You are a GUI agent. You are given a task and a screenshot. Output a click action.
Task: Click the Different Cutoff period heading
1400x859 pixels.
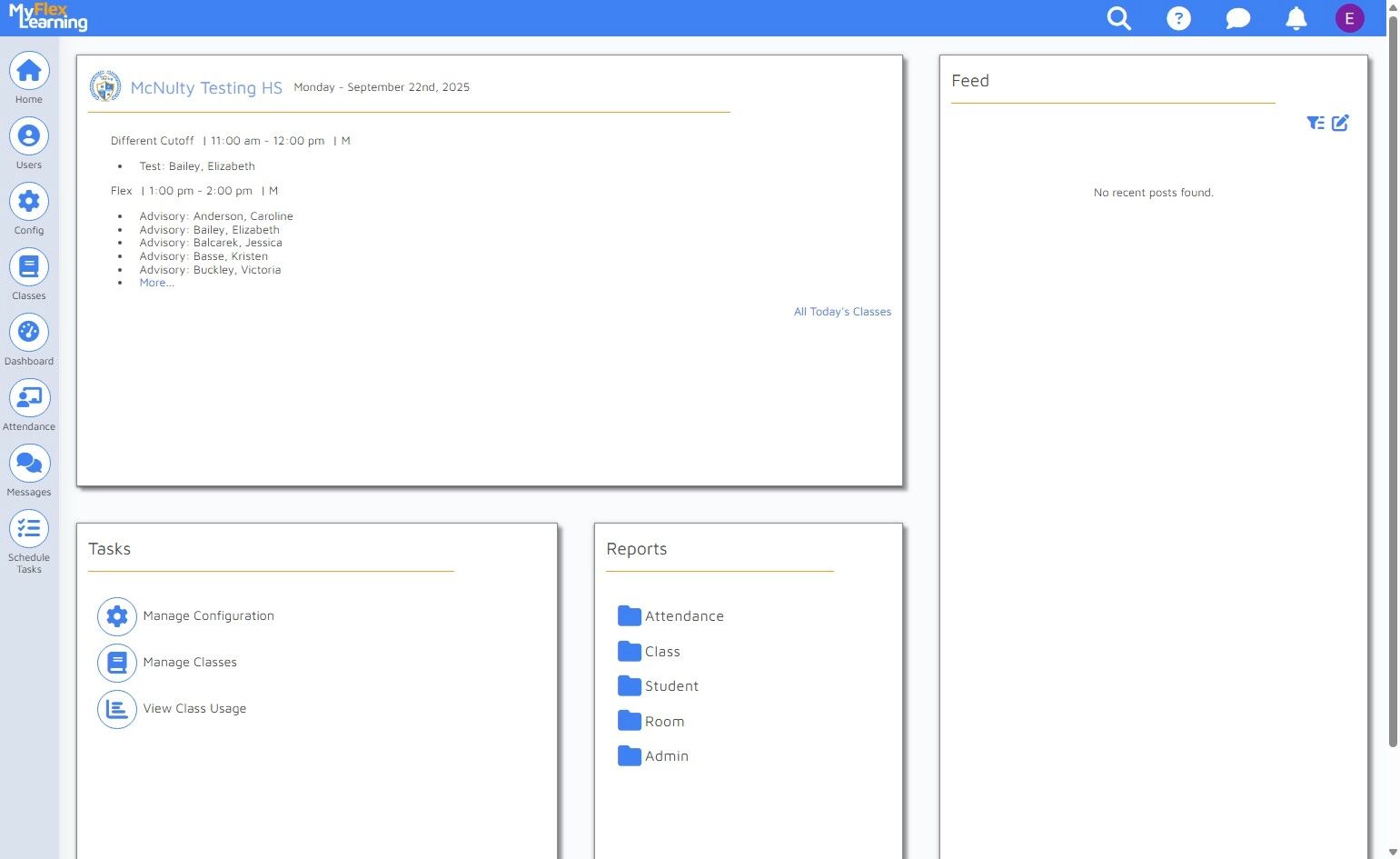(x=153, y=141)
